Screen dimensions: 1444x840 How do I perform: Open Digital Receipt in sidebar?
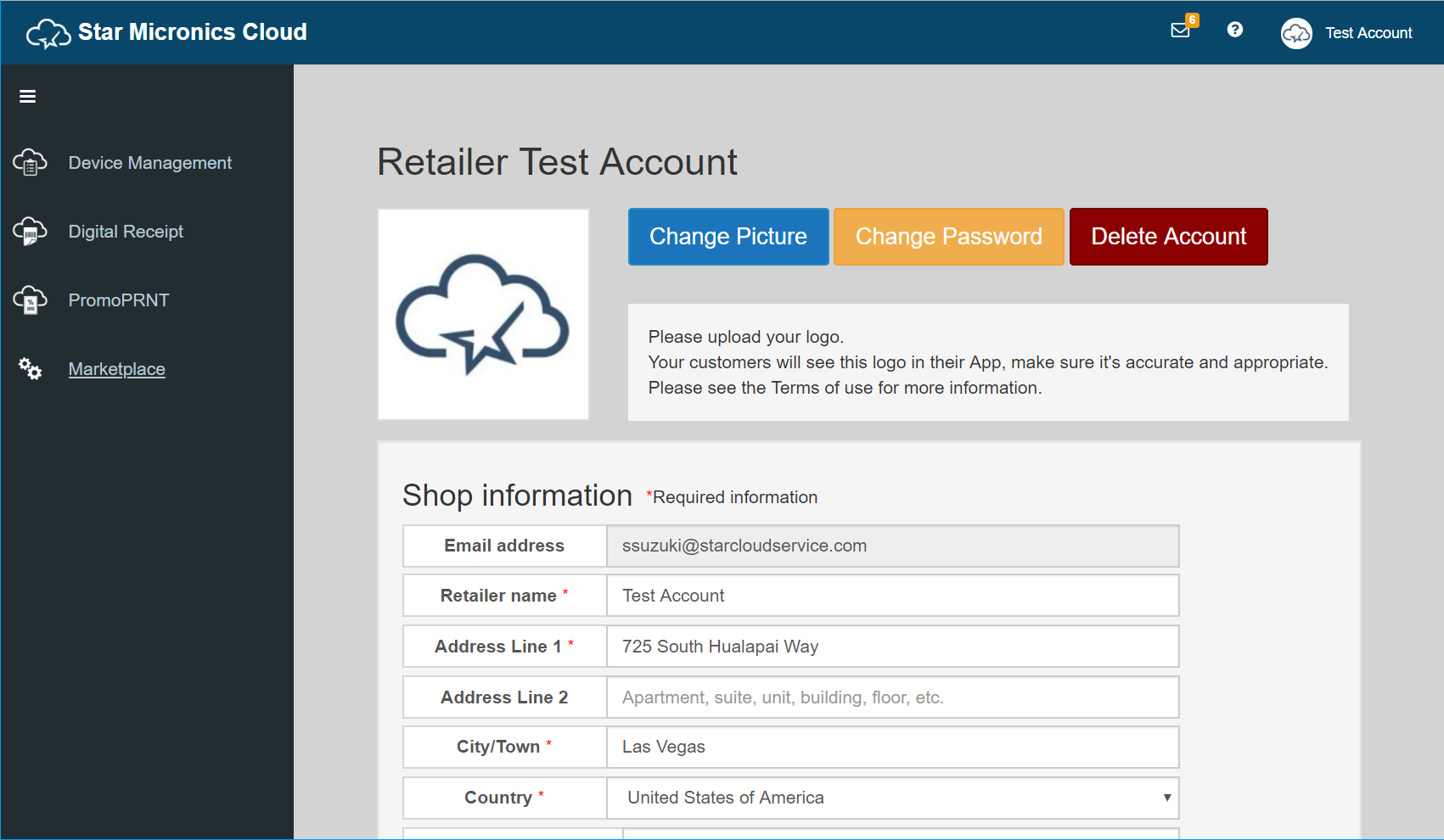tap(126, 232)
